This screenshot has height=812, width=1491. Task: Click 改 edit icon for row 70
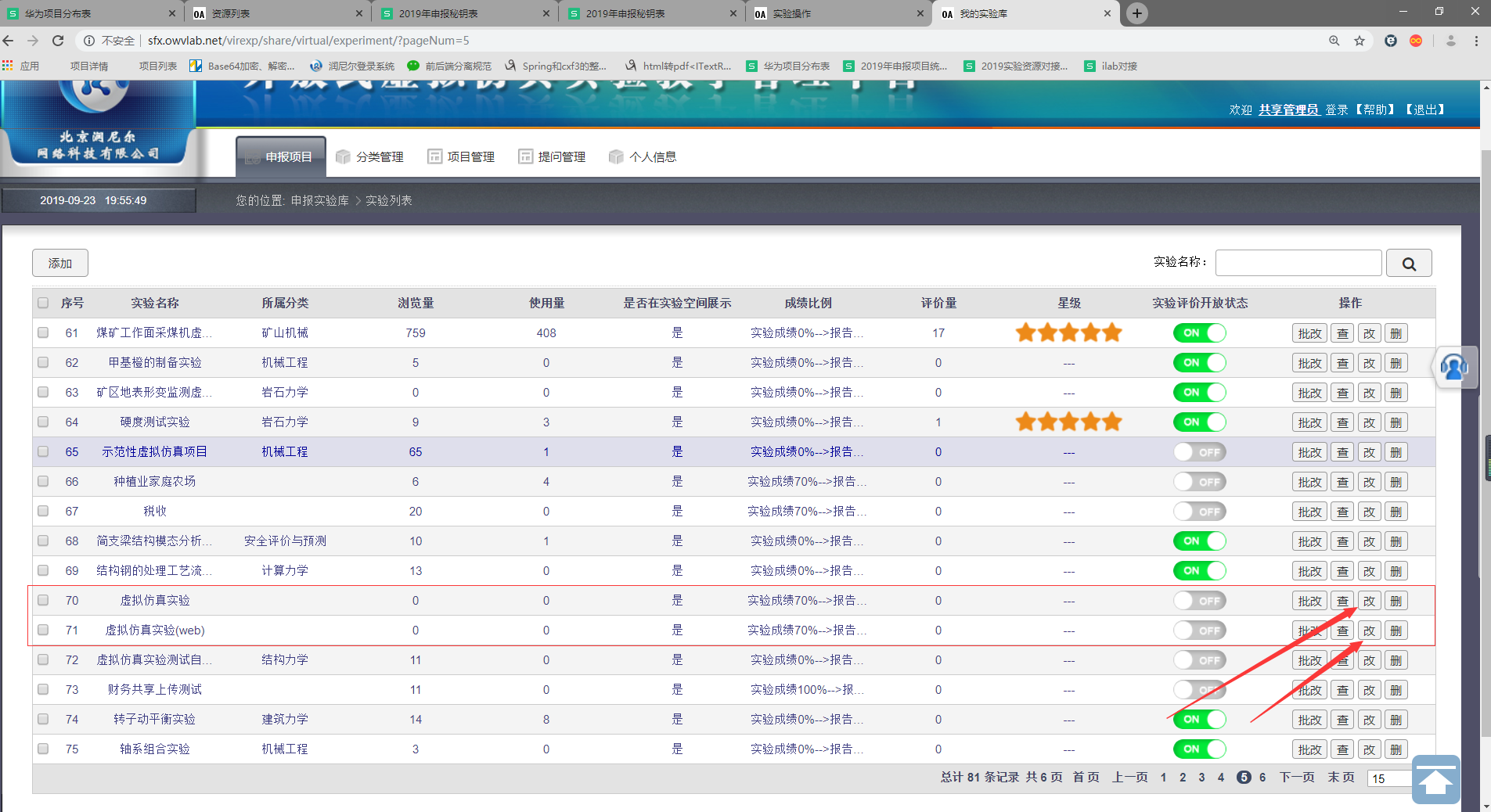click(x=1370, y=601)
